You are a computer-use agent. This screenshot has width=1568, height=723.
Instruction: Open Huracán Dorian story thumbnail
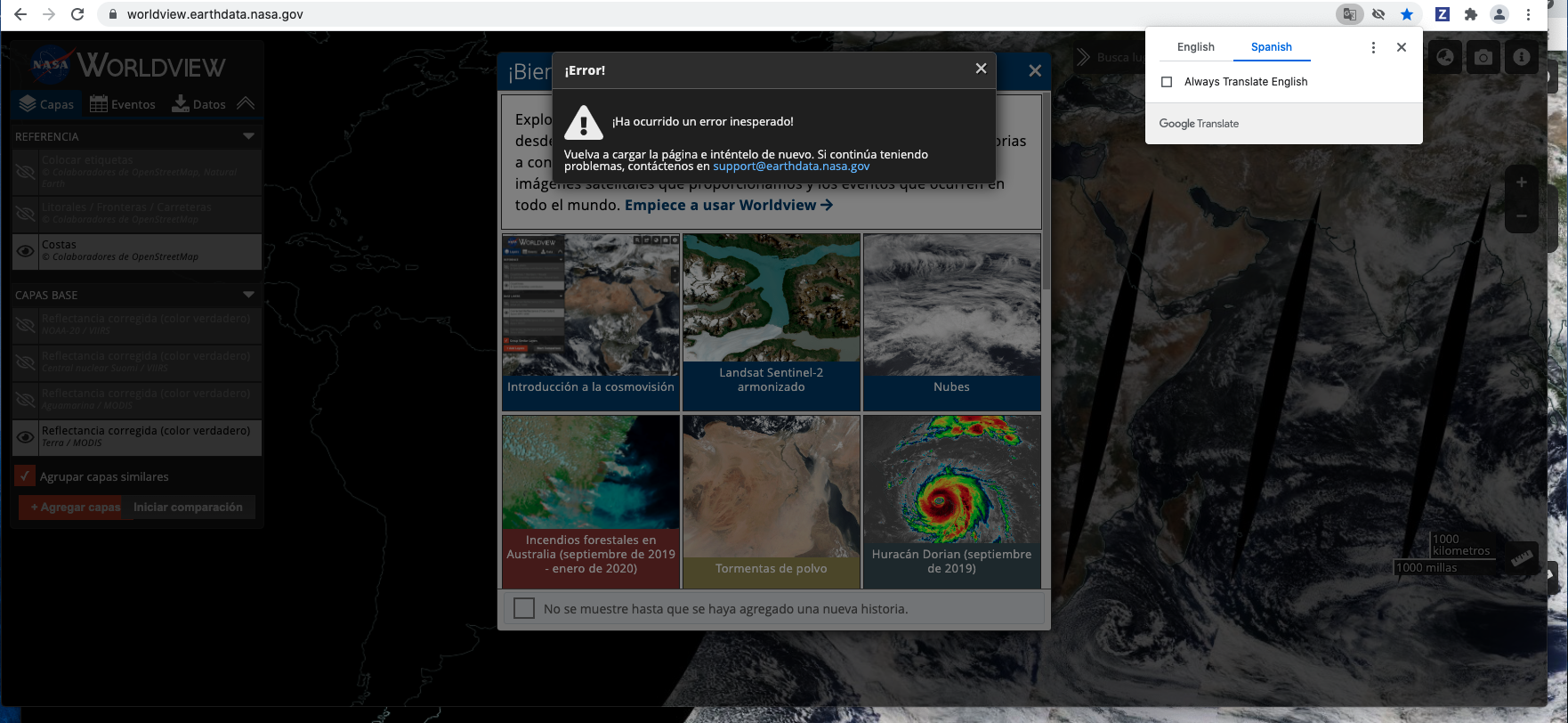pyautogui.click(x=952, y=502)
